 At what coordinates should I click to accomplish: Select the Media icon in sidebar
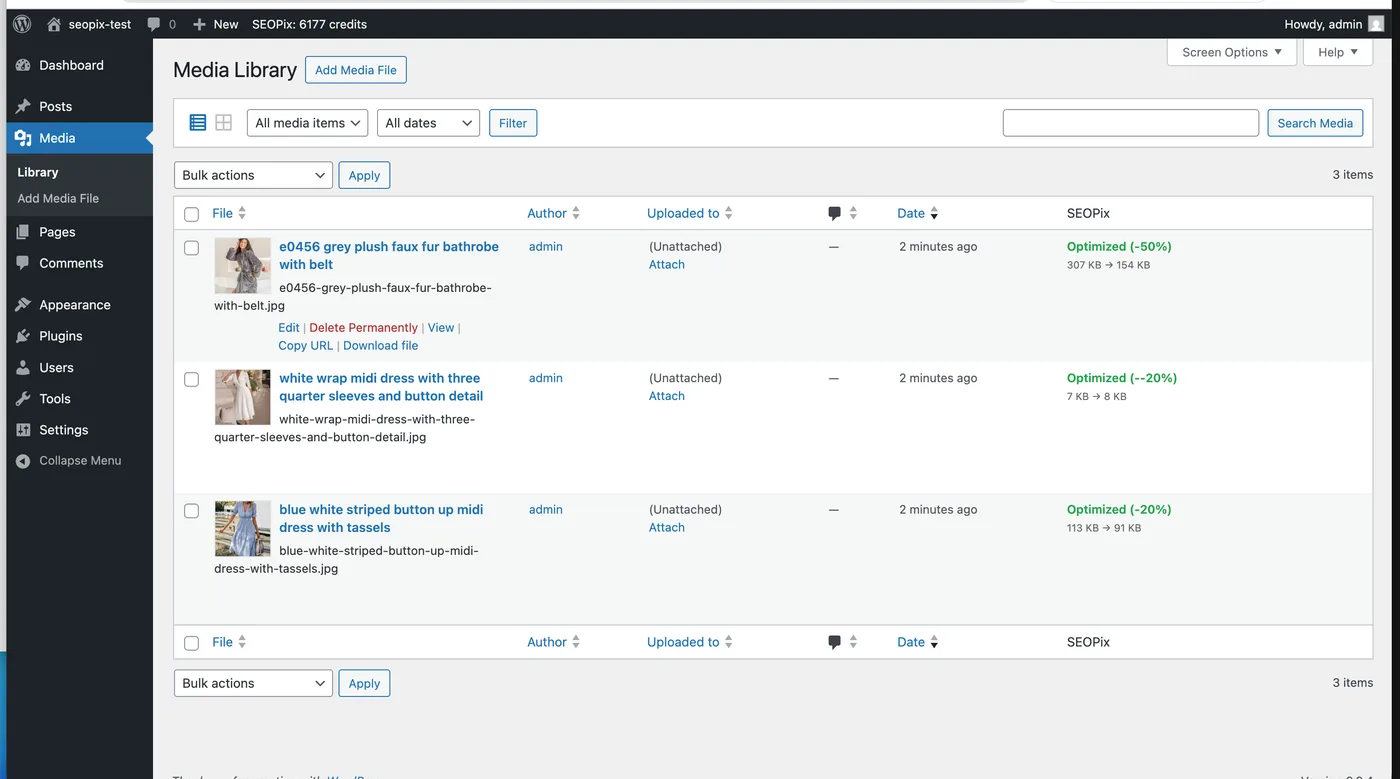24,138
